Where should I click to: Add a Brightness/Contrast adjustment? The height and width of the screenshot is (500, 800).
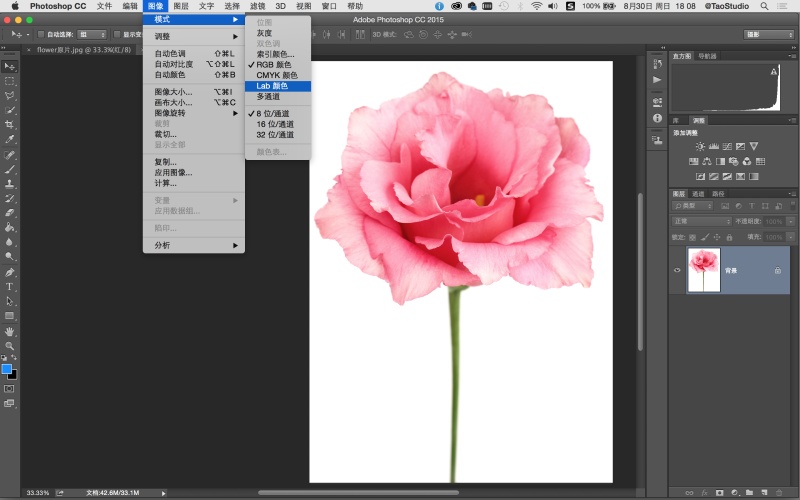(700, 146)
